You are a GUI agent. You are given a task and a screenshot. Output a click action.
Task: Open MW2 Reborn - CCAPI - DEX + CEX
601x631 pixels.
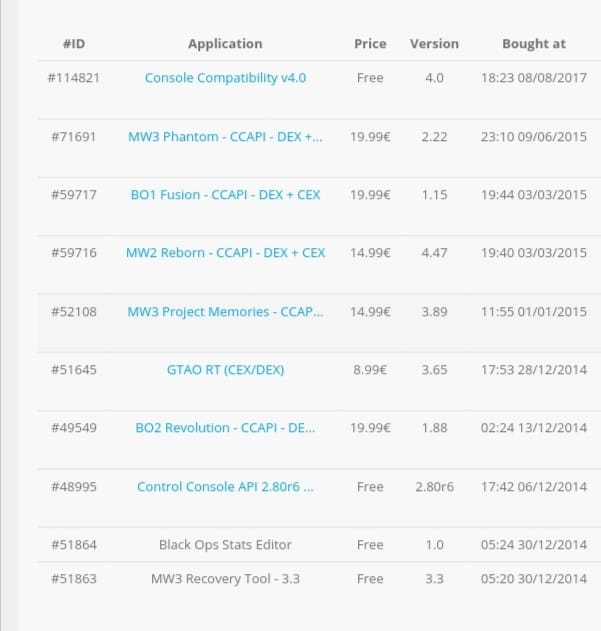coord(225,253)
